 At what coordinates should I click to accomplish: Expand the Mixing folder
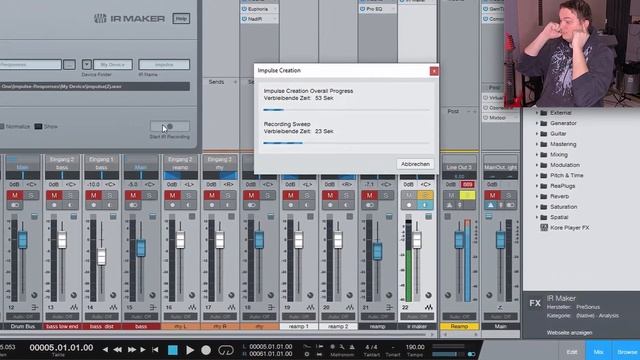point(537,155)
